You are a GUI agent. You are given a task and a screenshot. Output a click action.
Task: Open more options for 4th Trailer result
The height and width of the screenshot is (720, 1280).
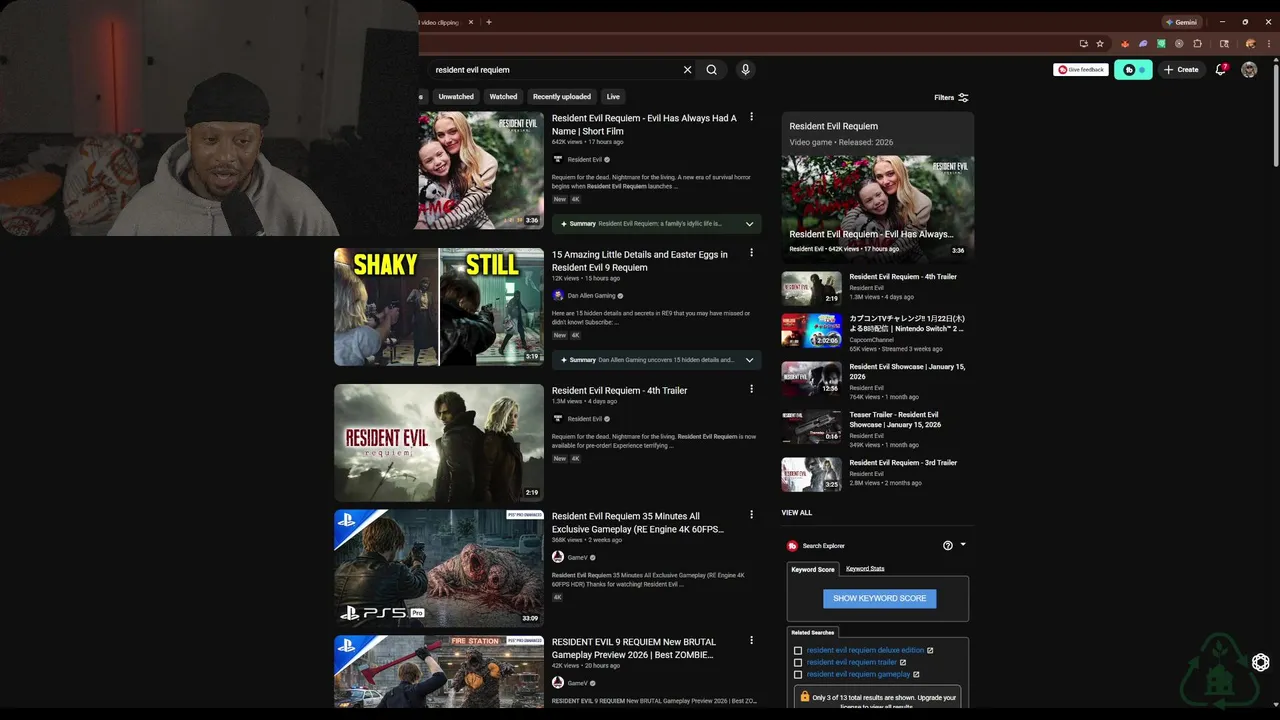(752, 389)
